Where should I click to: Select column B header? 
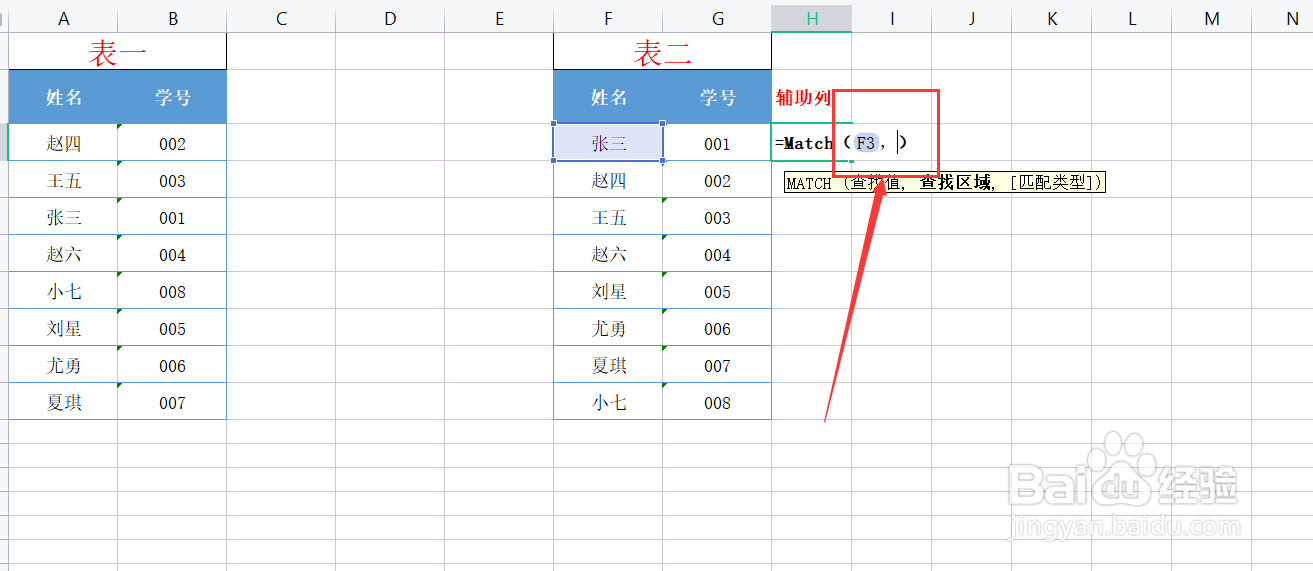(x=173, y=19)
